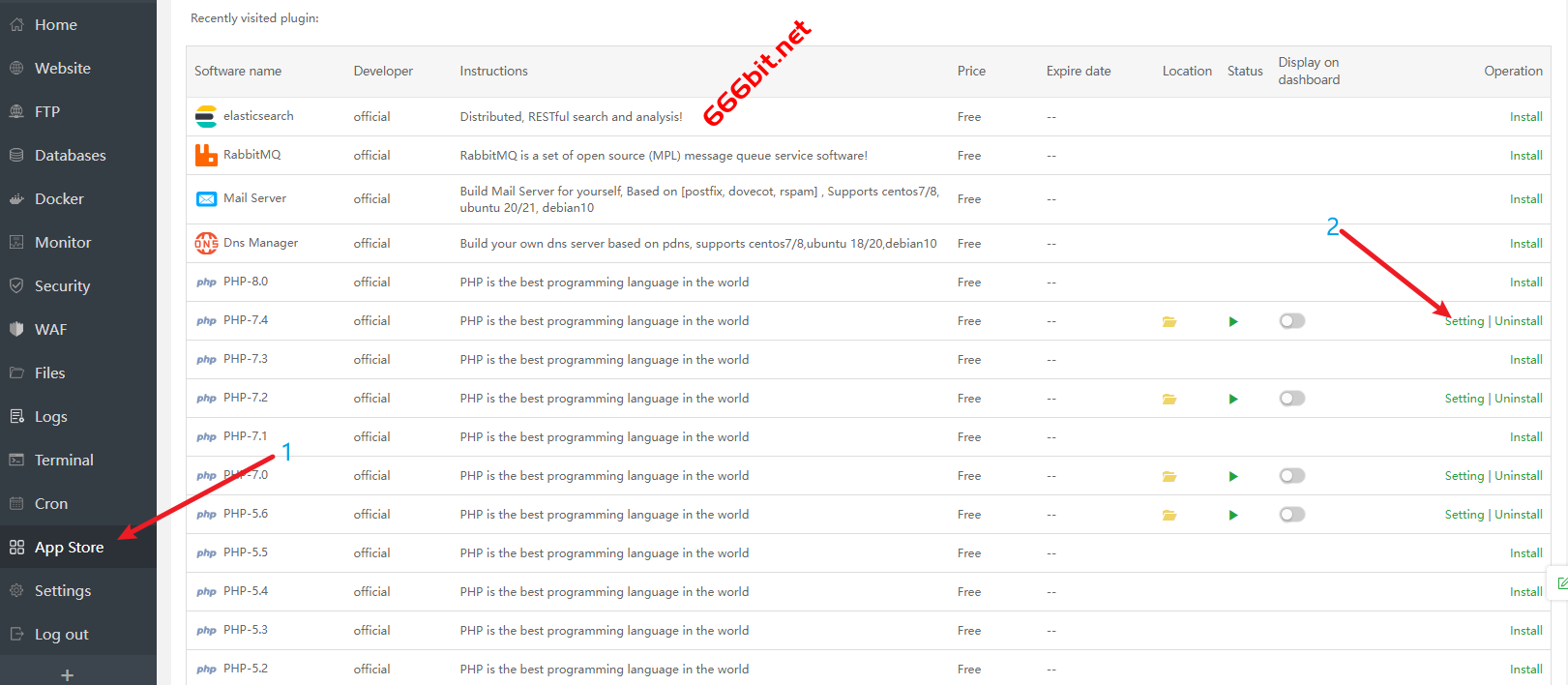1568x685 pixels.
Task: Open the Docker sidebar section
Action: [x=59, y=199]
